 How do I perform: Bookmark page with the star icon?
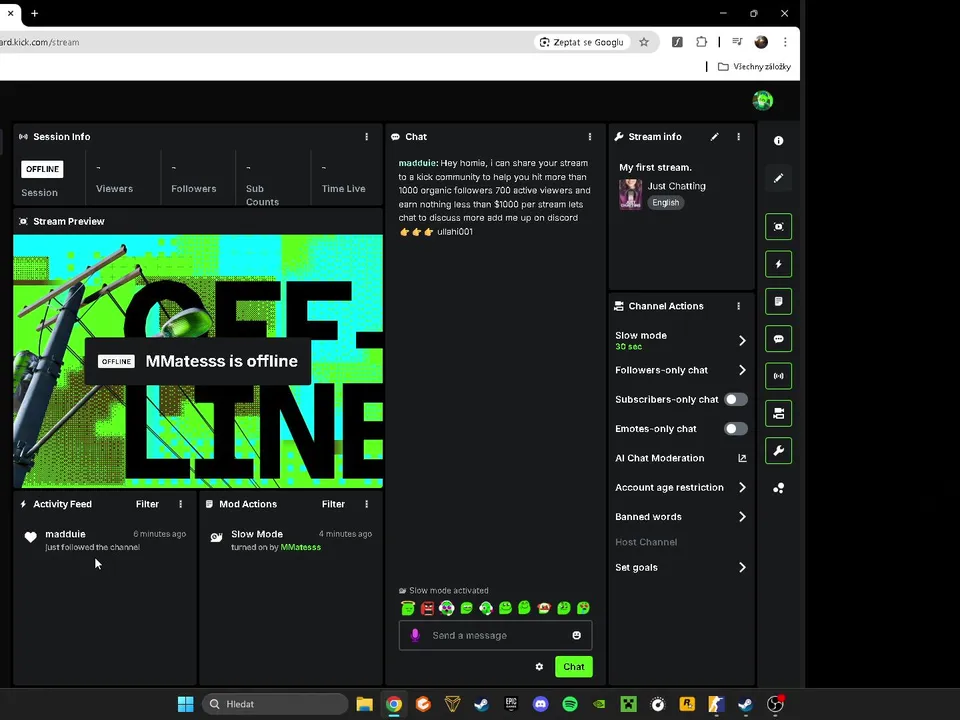coord(643,42)
